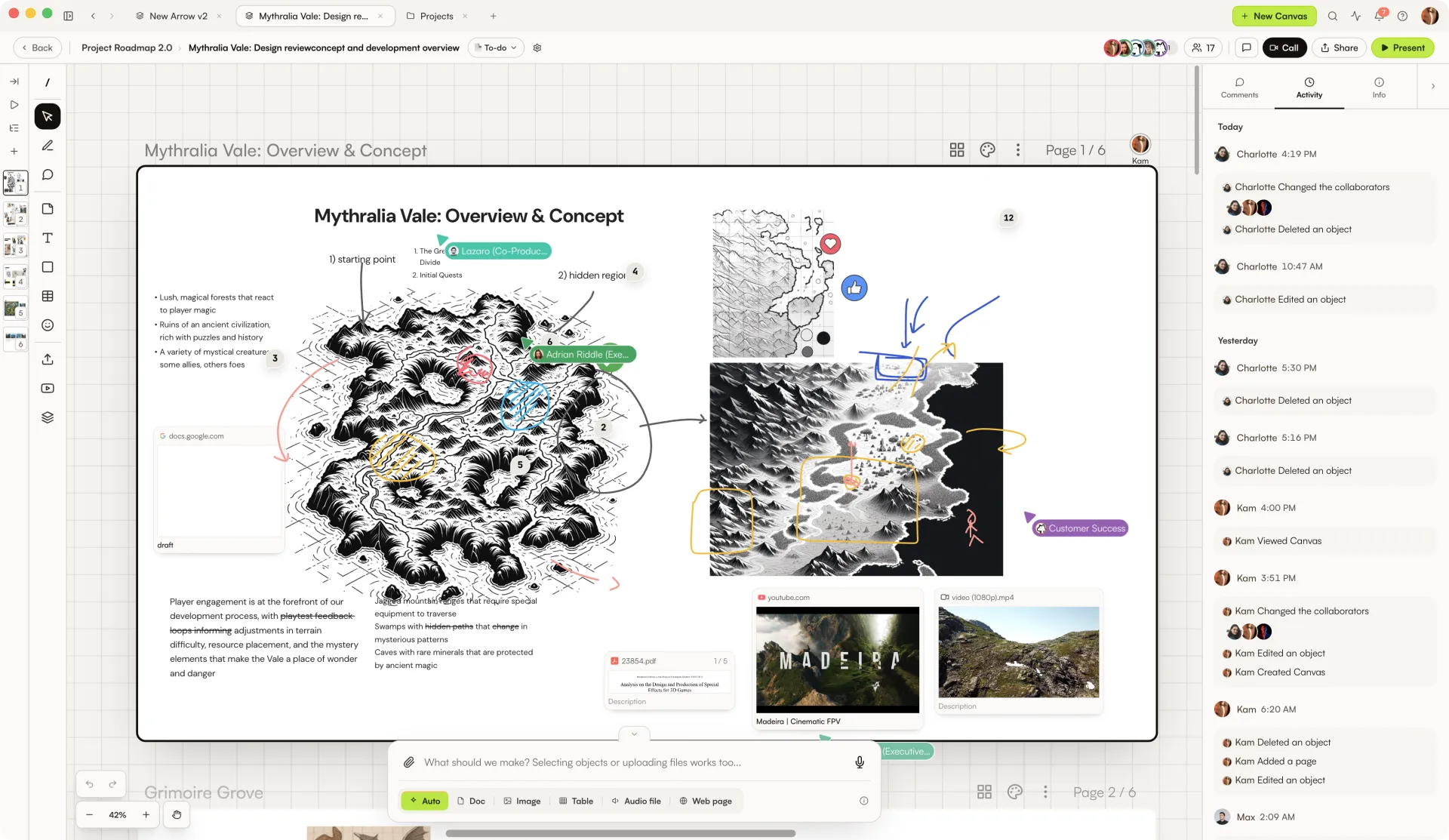Image resolution: width=1449 pixels, height=840 pixels.
Task: Click the Share button
Action: coord(1339,48)
